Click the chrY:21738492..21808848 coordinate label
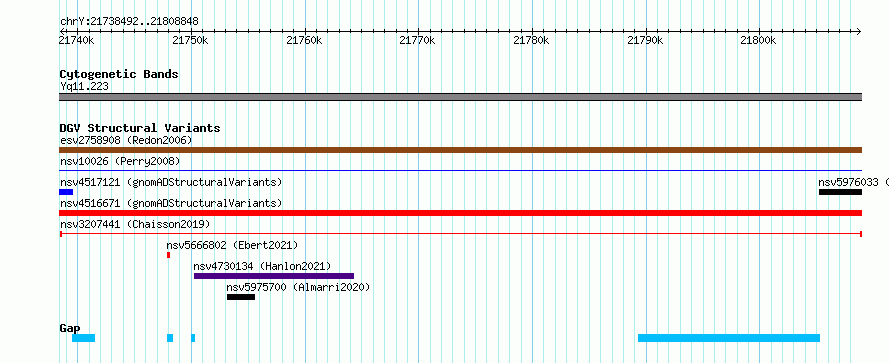The image size is (890, 363). point(129,22)
